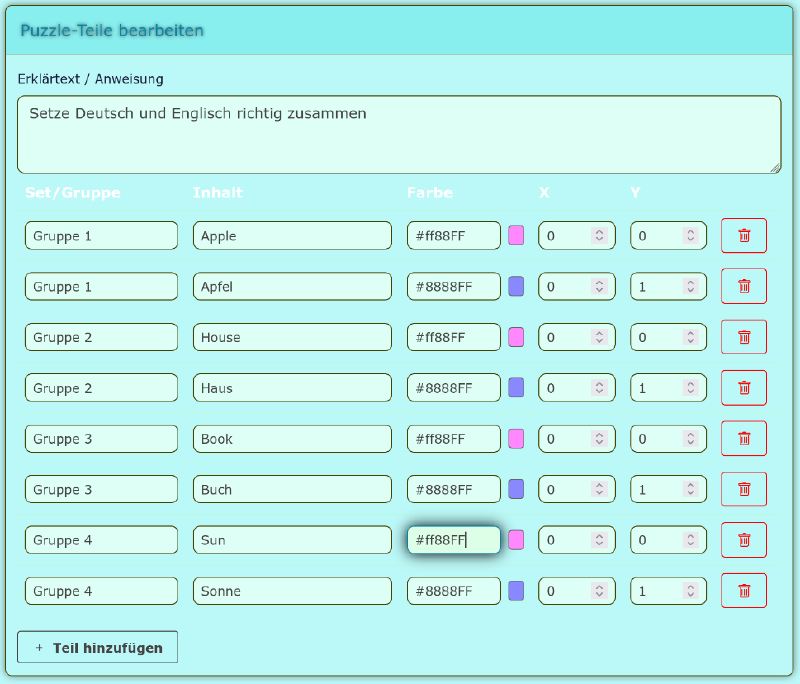Edit Farbe hex field in Haus row

click(x=454, y=388)
